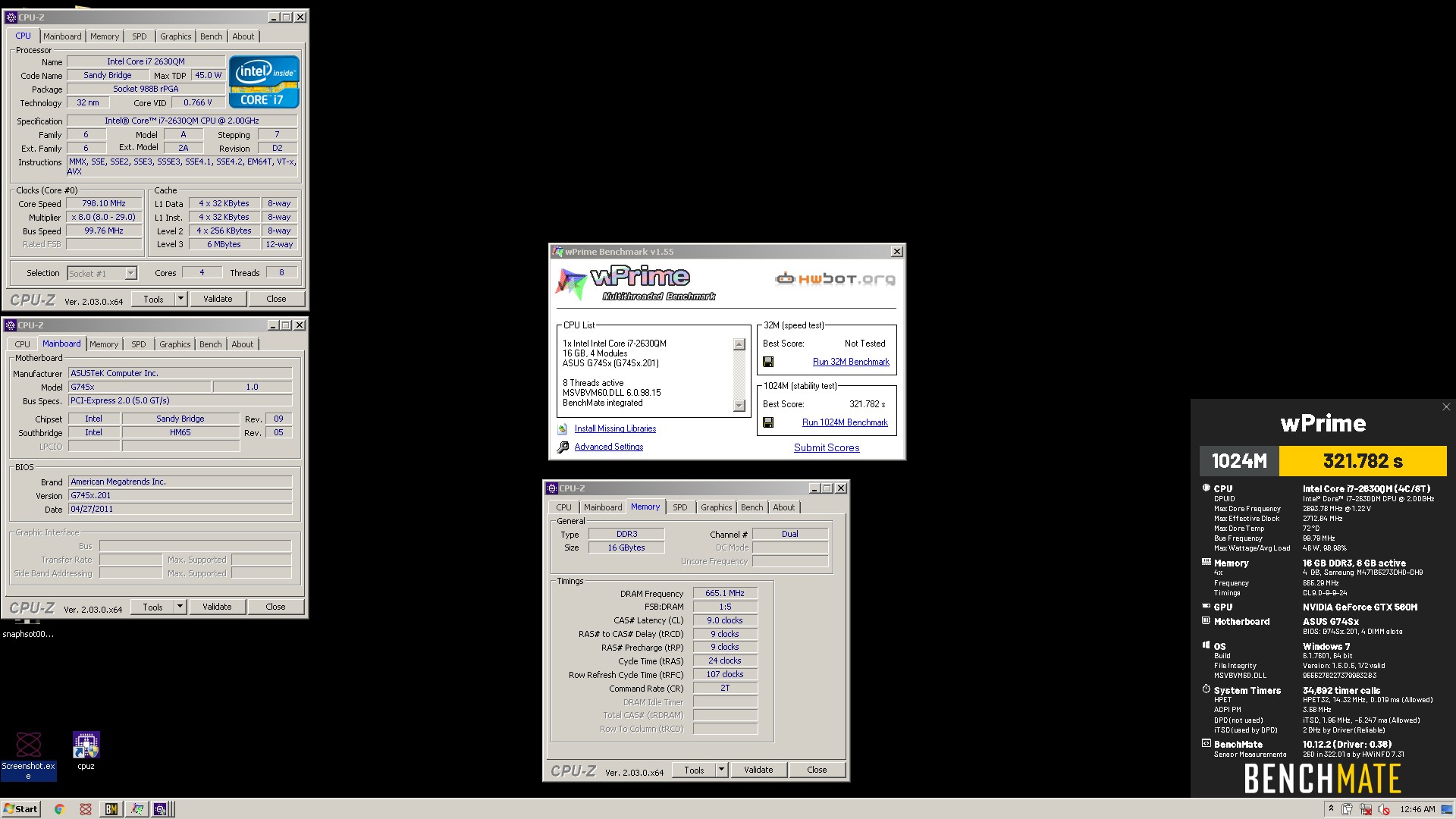Click the Core Speed 798.10 MHz field
The image size is (1456, 819).
tap(104, 204)
